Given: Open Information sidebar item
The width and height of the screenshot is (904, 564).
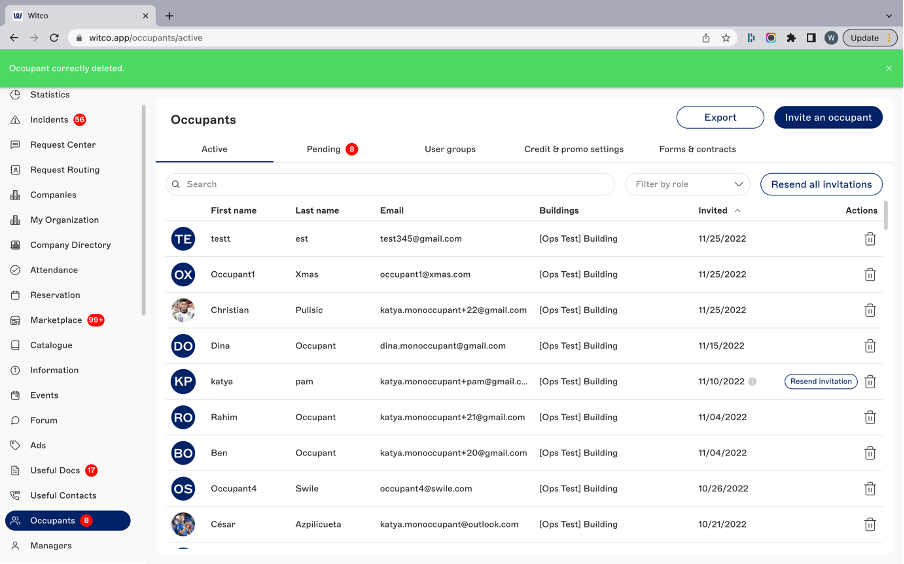Looking at the screenshot, I should [54, 370].
